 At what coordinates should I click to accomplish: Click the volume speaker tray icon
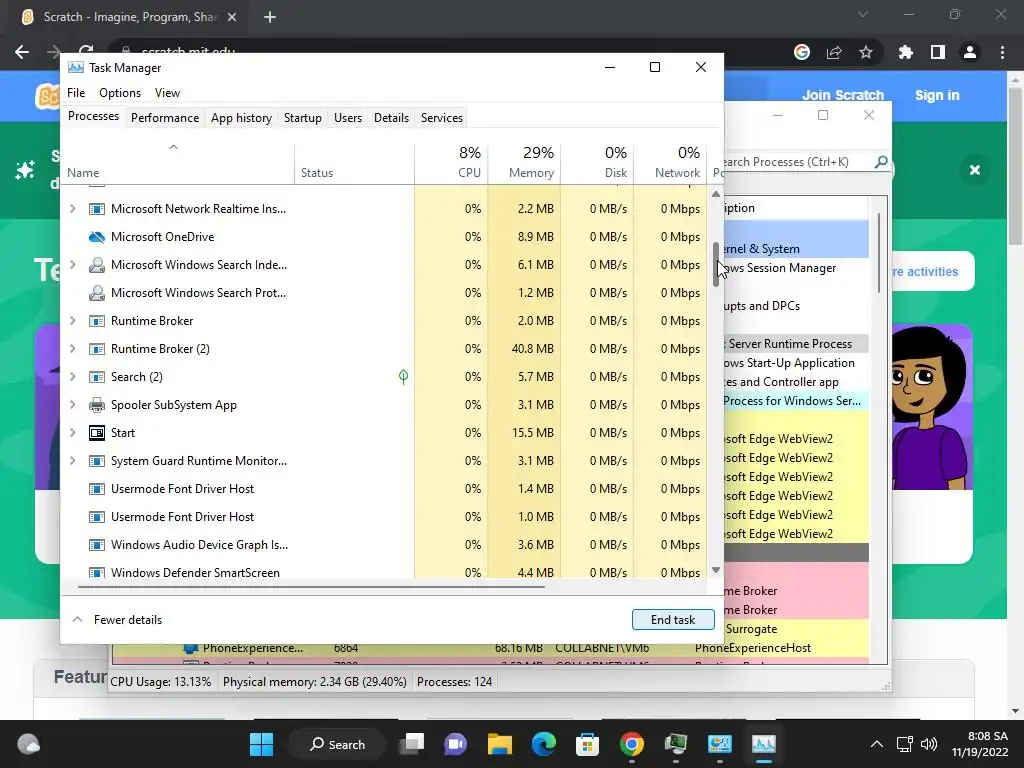(929, 744)
